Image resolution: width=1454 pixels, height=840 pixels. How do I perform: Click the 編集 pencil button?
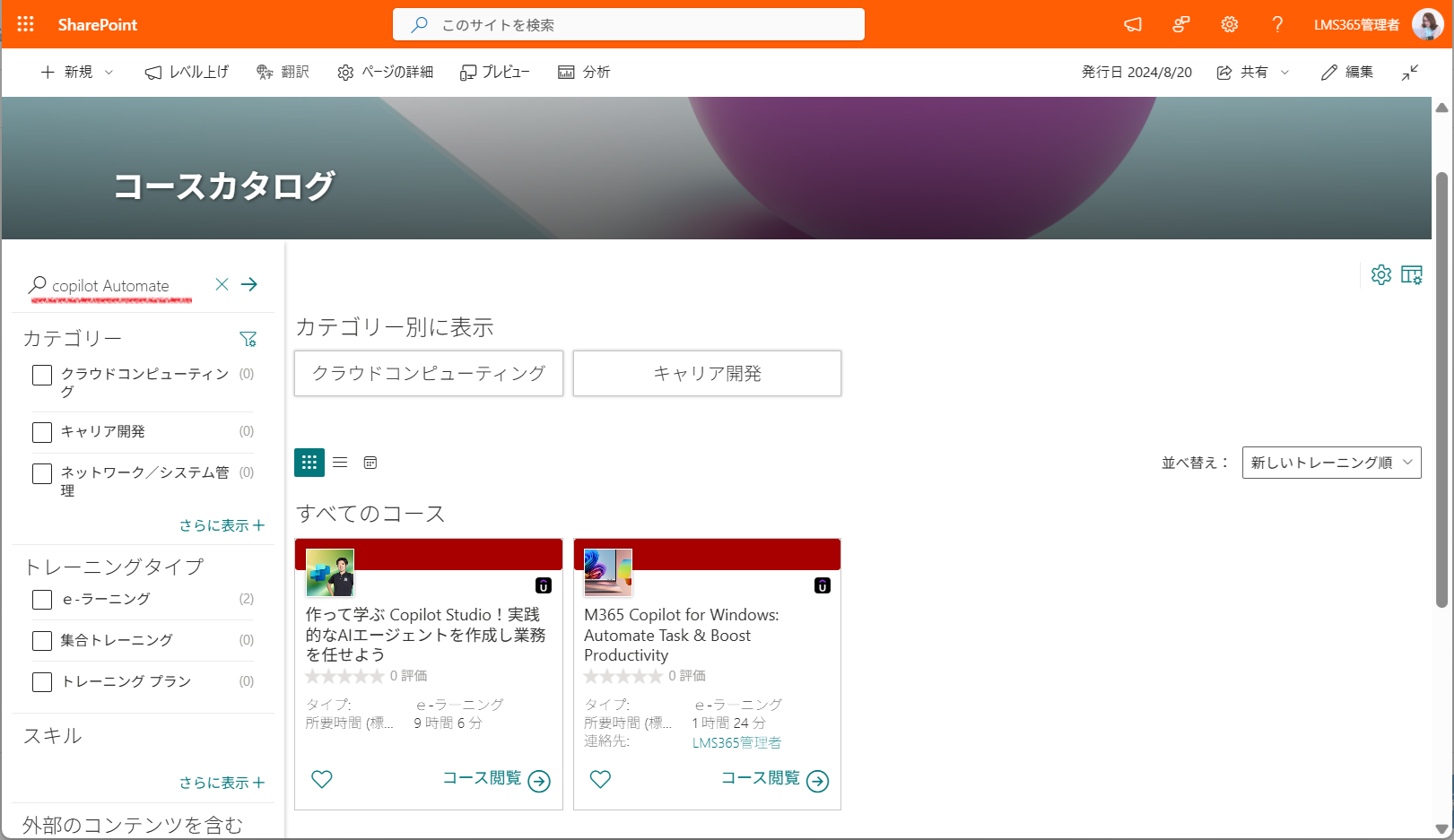click(x=1347, y=72)
